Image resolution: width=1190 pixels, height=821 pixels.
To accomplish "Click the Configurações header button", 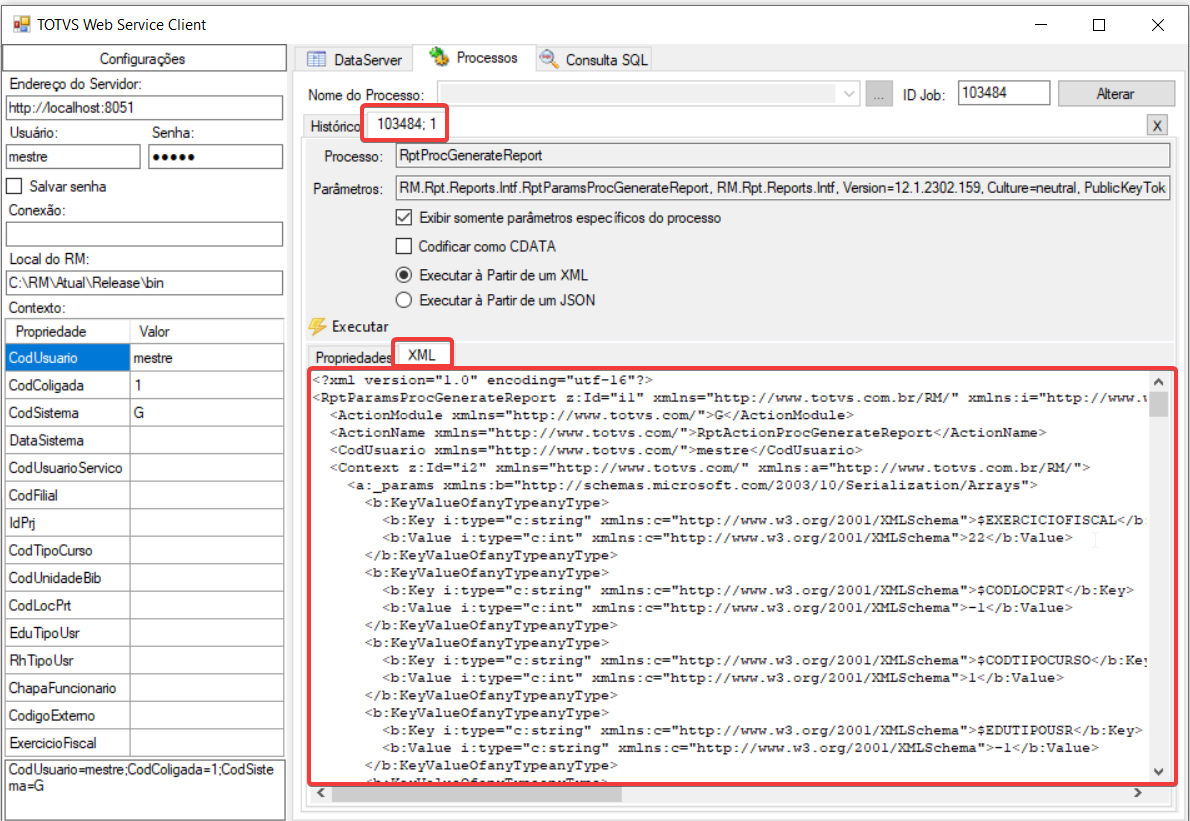I will 143,58.
